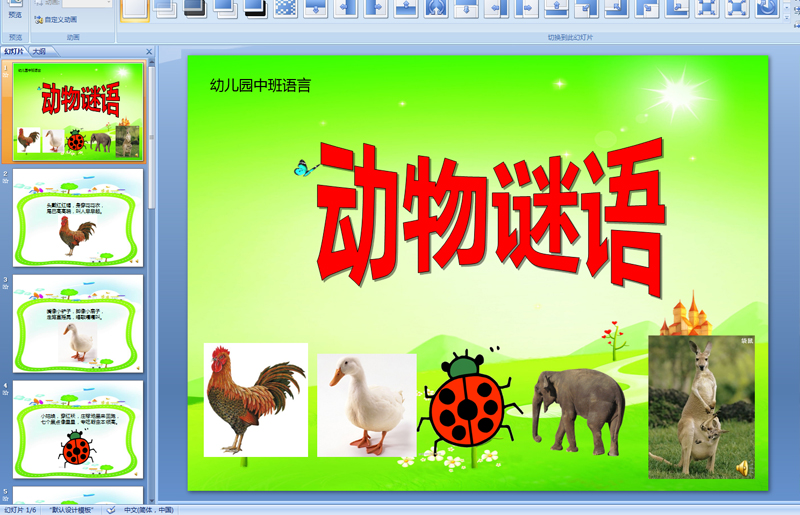The image size is (800, 515).
Task: Select slide 3 thumbnail with duck
Action: click(78, 324)
